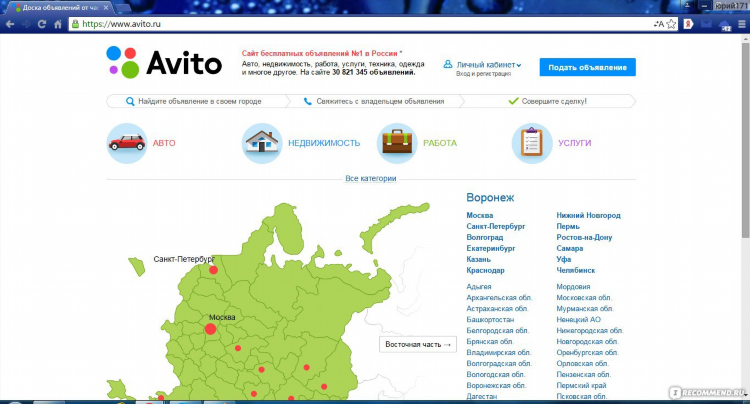750x404 pixels.
Task: Click the Личный кабинет user icon
Action: [448, 64]
